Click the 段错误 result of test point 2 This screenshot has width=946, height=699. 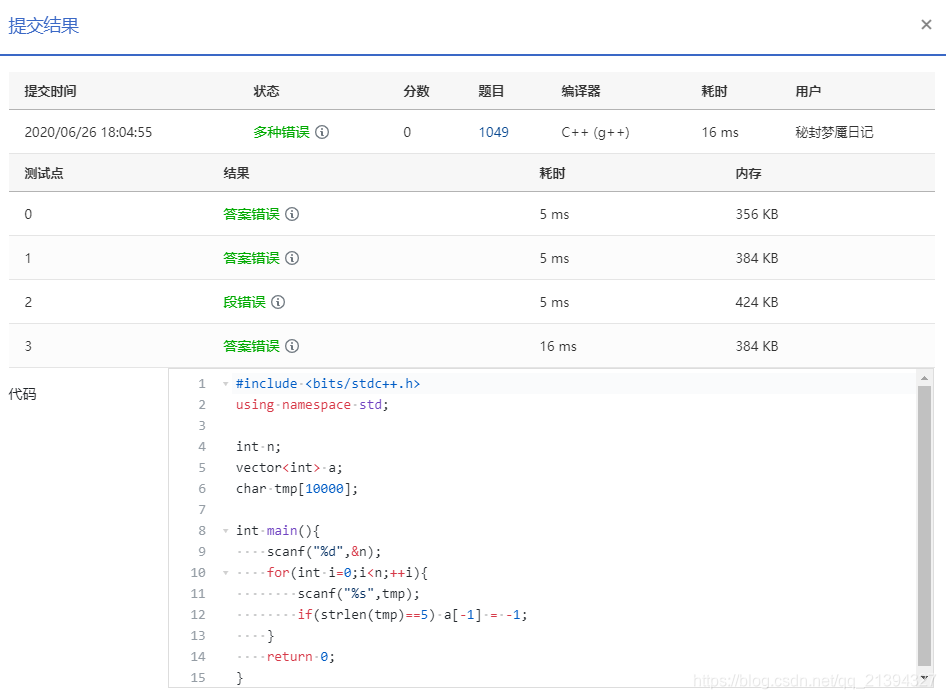pos(244,302)
